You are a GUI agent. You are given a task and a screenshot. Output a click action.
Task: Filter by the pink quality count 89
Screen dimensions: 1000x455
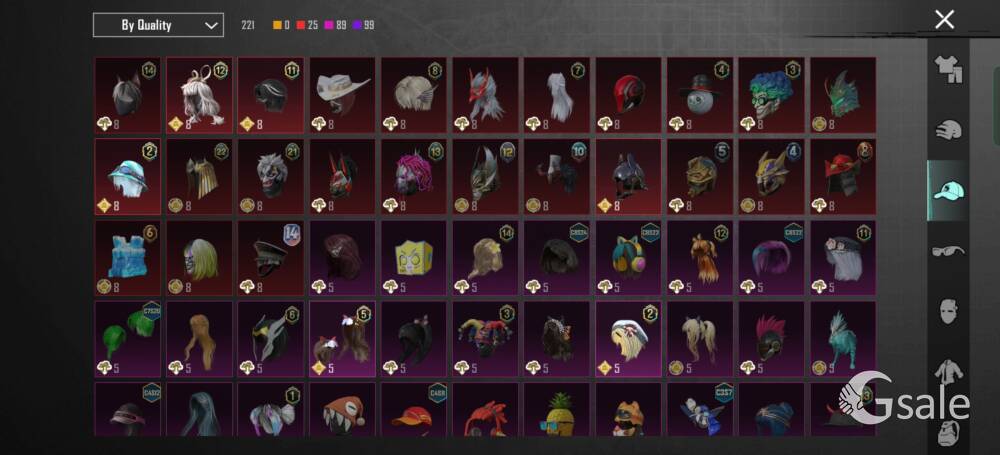[x=335, y=26]
